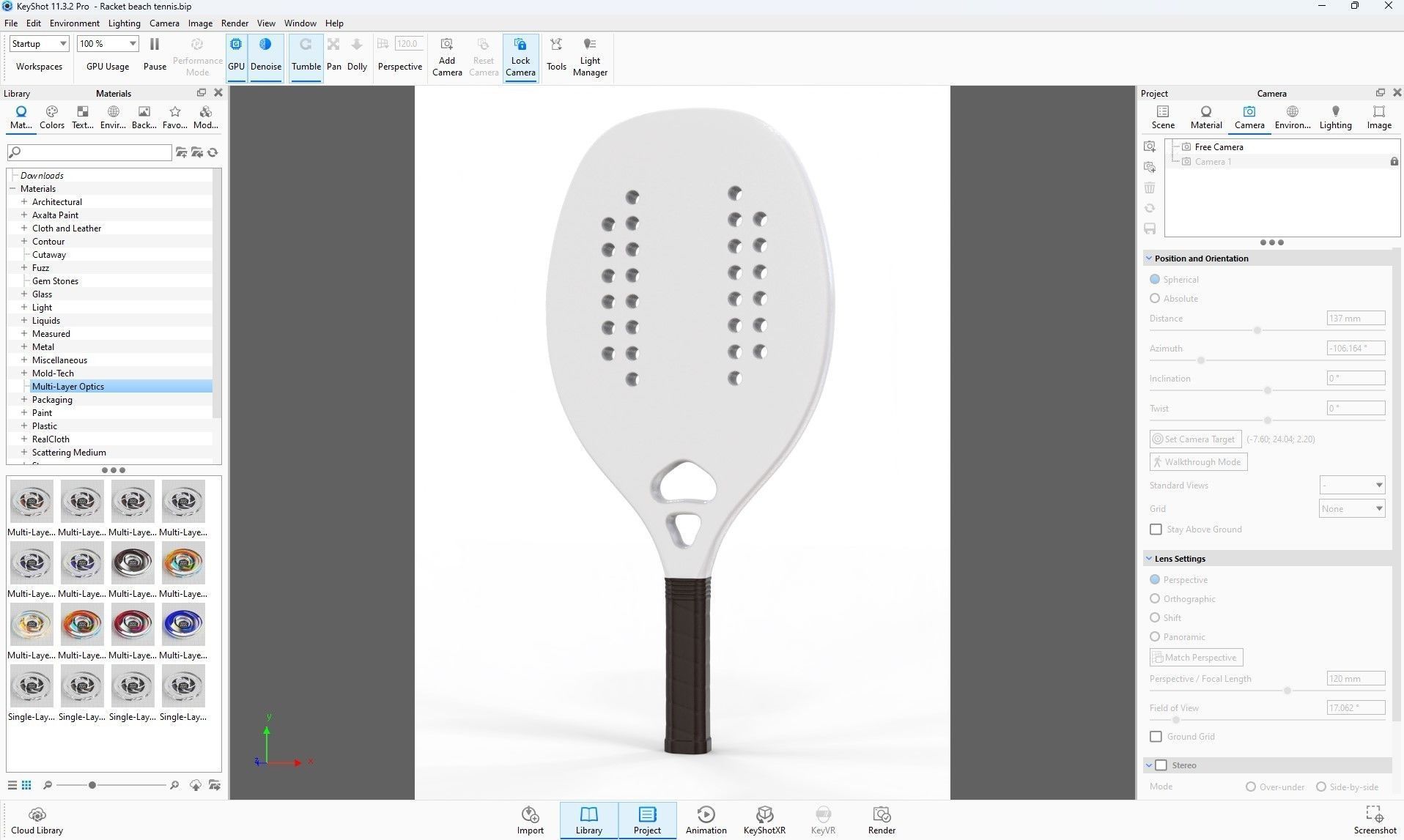Expand the Architectural materials folder
The image size is (1404, 840).
(24, 201)
